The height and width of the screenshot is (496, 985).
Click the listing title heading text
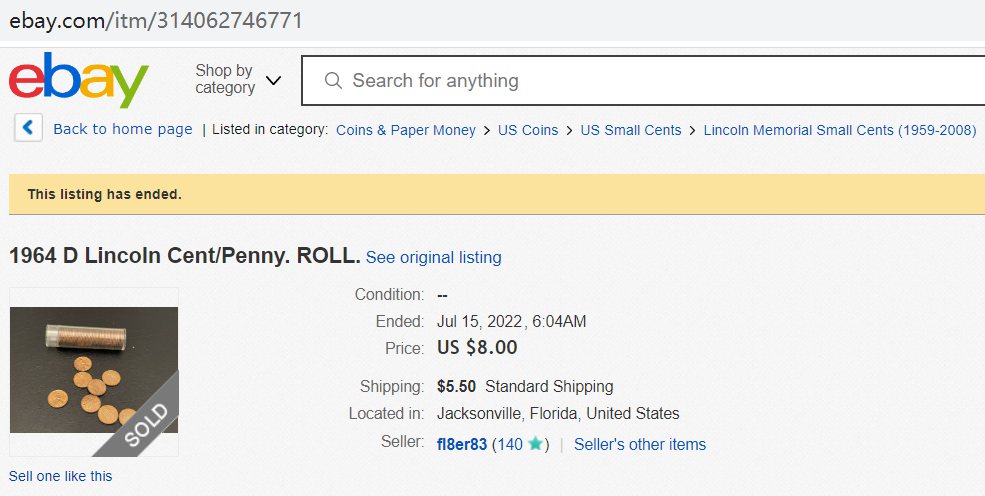click(184, 256)
